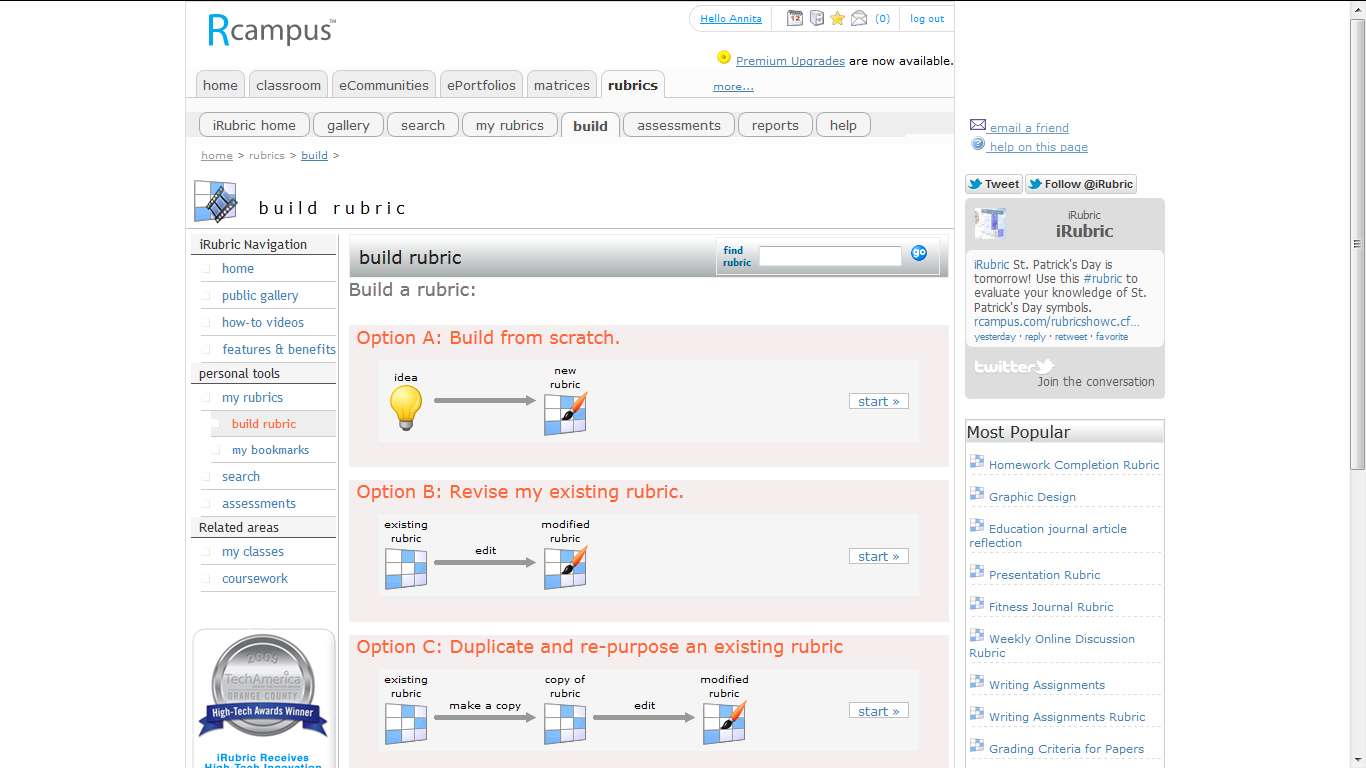Open coursework in sidebar

coord(255,578)
